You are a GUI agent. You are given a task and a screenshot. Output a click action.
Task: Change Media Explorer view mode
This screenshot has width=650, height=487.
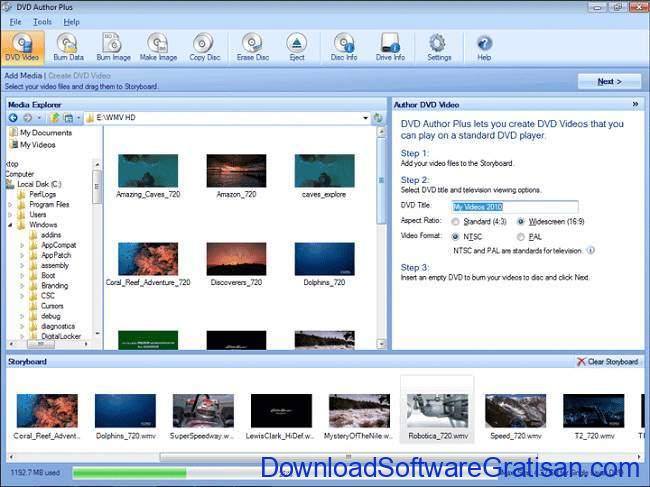click(x=68, y=118)
